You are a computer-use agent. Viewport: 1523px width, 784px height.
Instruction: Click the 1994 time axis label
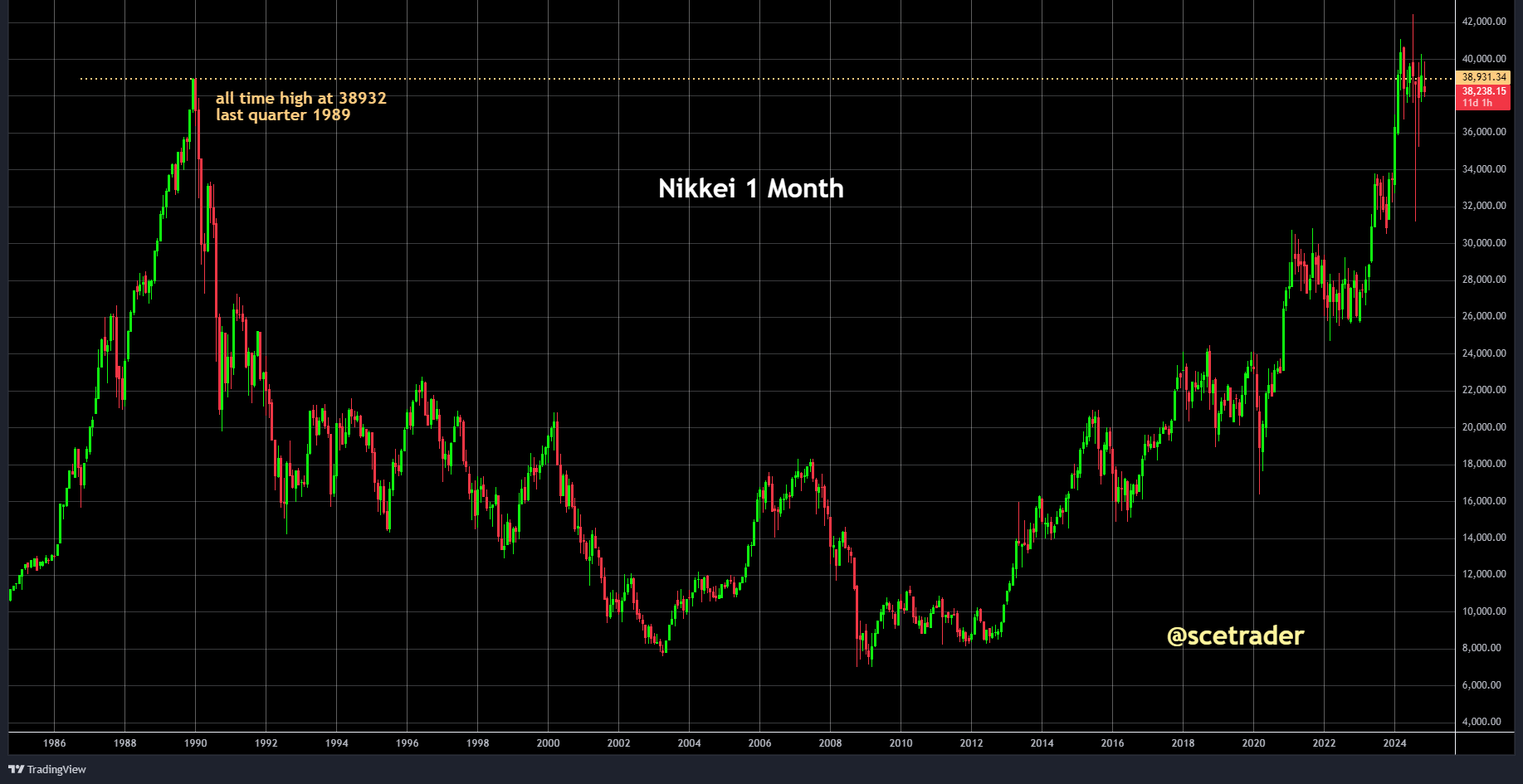337,743
